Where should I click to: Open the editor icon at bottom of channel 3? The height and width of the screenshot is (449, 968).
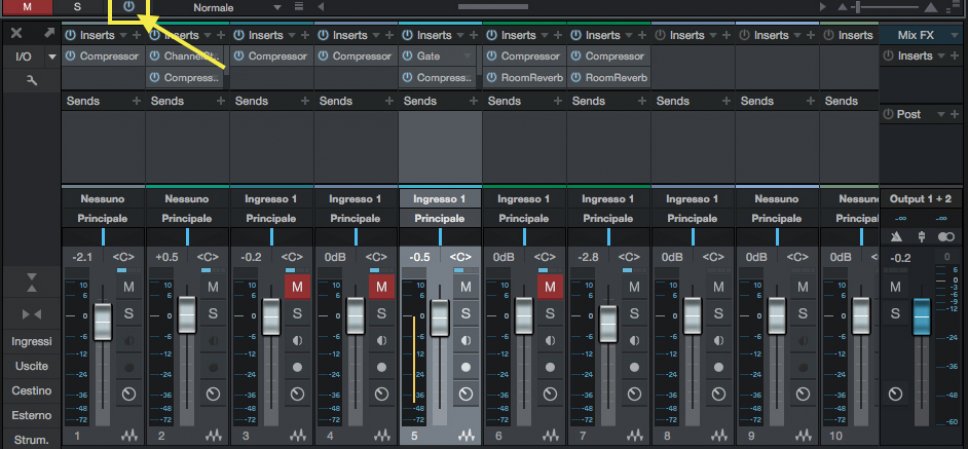(298, 435)
